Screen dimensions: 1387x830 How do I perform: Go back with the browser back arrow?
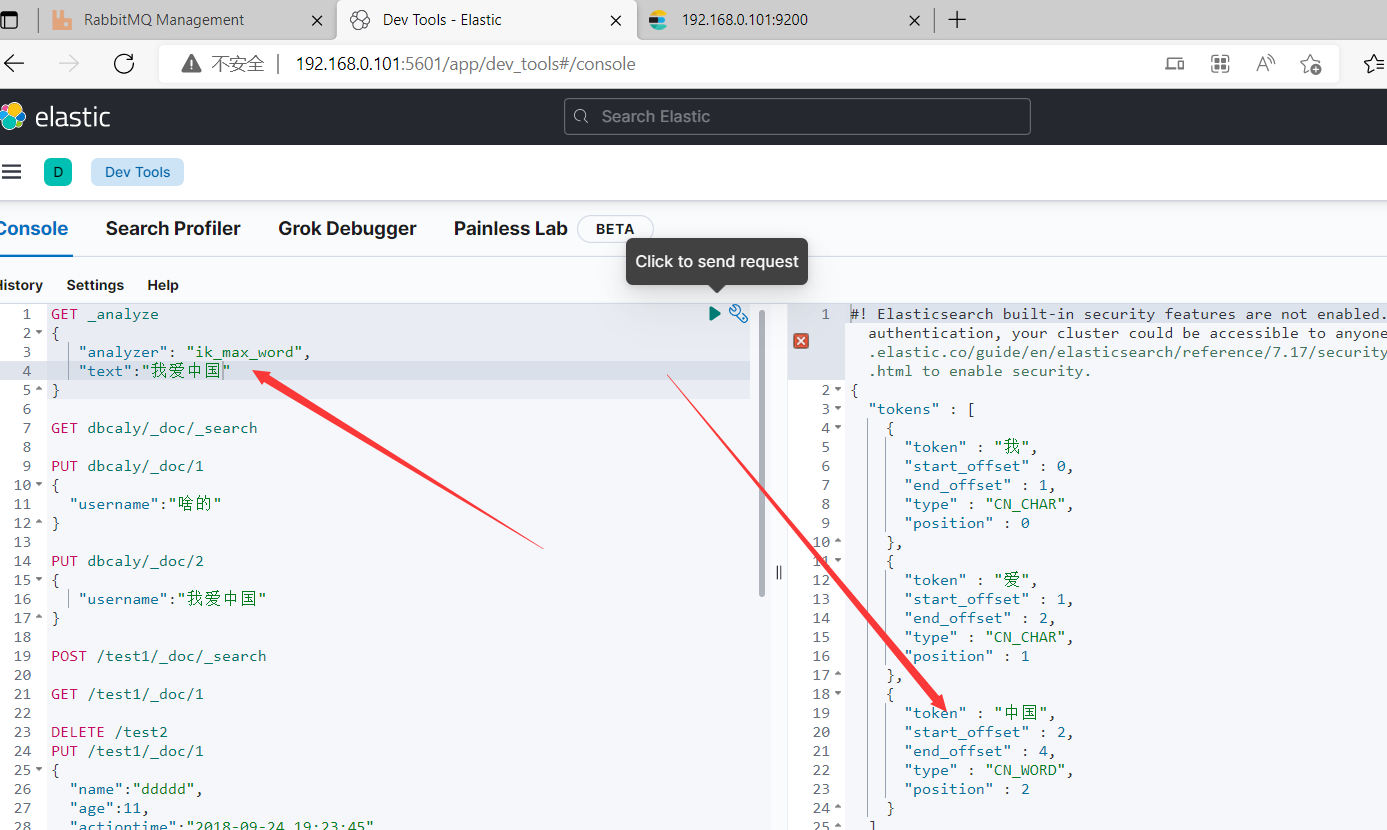pos(14,64)
